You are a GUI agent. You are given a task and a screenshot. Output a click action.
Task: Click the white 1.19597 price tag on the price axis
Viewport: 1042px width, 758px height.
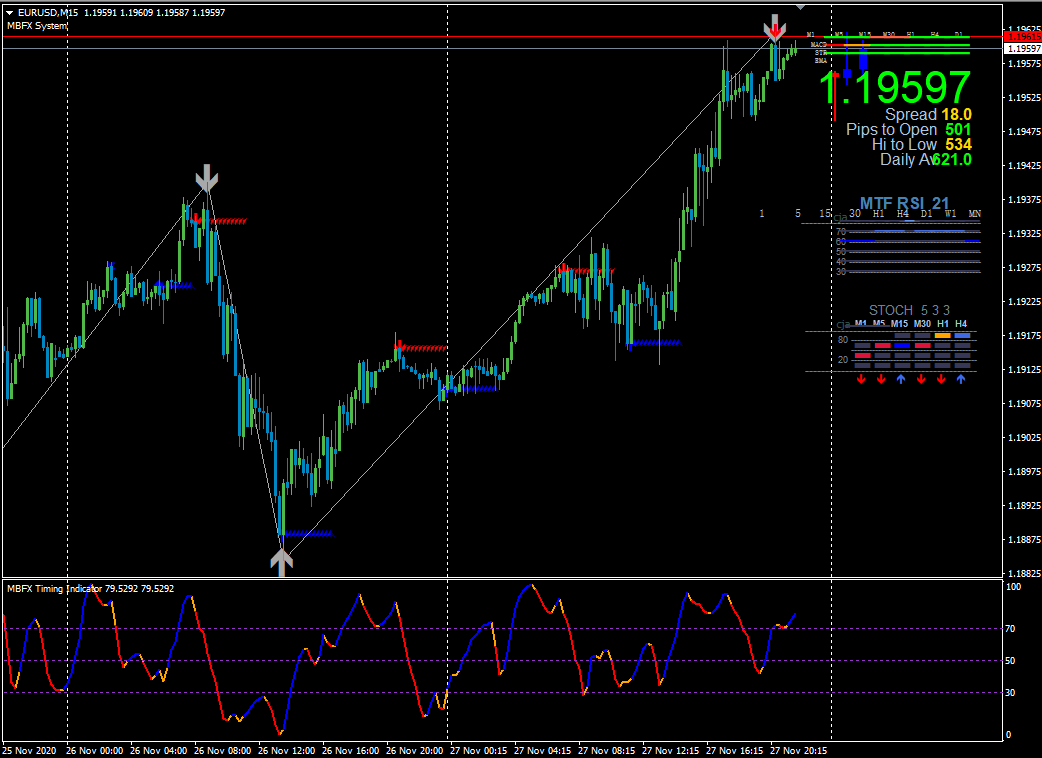point(1024,49)
